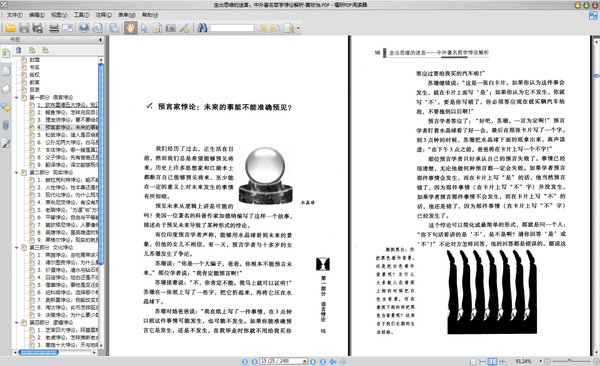Screen dimensions: 600x366
Task: Click the zoom slider at bottom right
Action: click(571, 361)
